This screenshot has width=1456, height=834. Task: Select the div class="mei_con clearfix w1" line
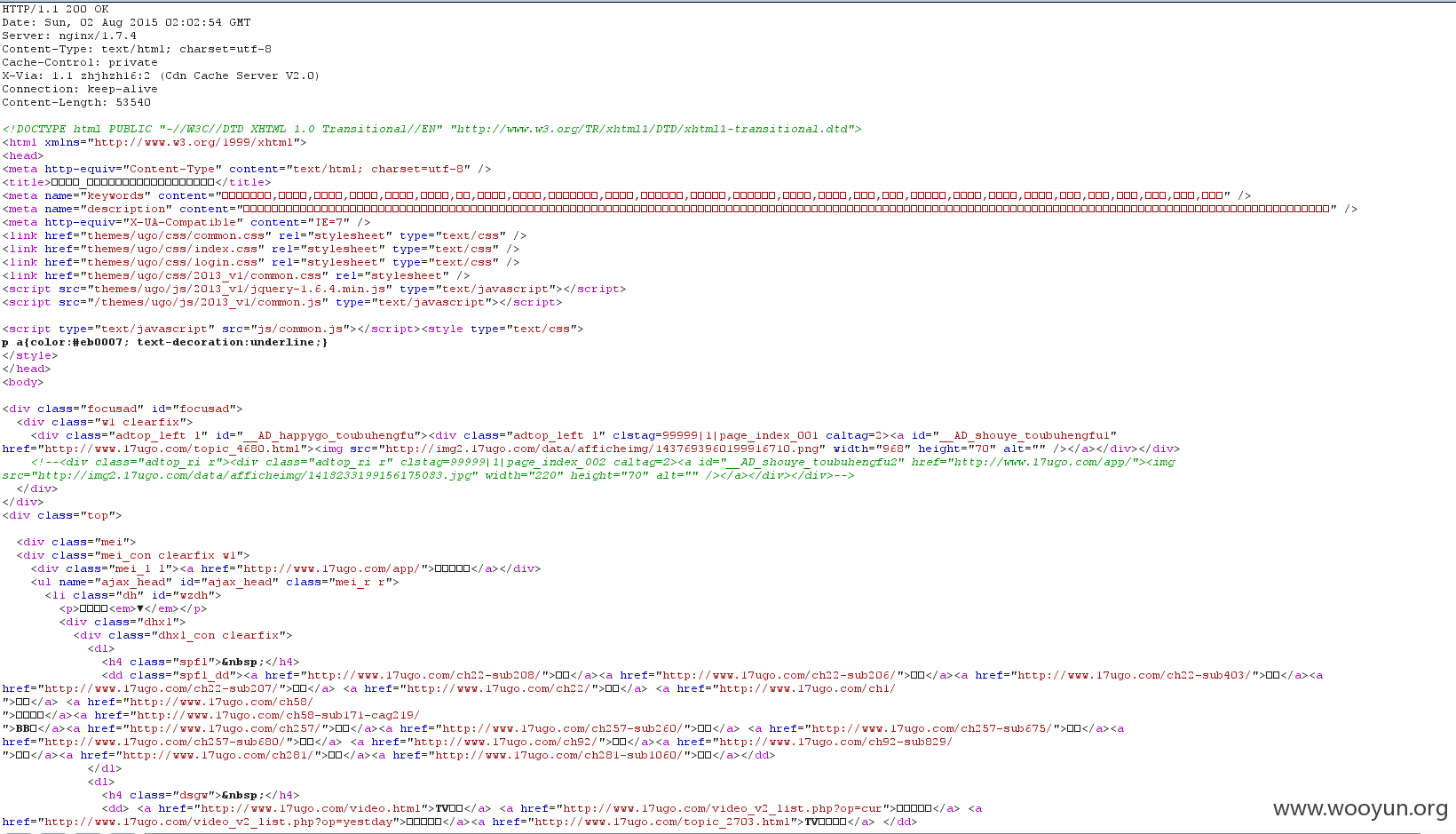coord(133,555)
